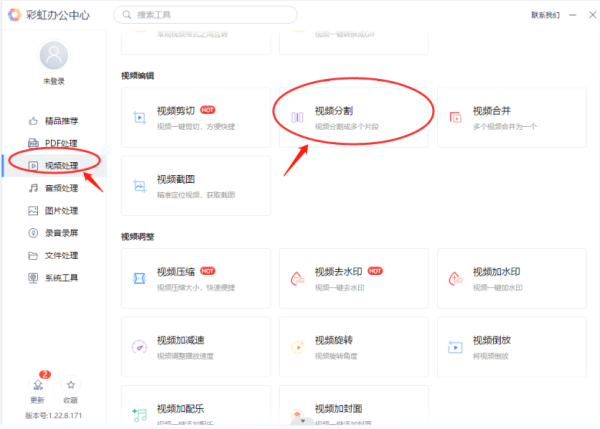Open the 视频截图 tool card
600x429 pixels.
(x=196, y=186)
